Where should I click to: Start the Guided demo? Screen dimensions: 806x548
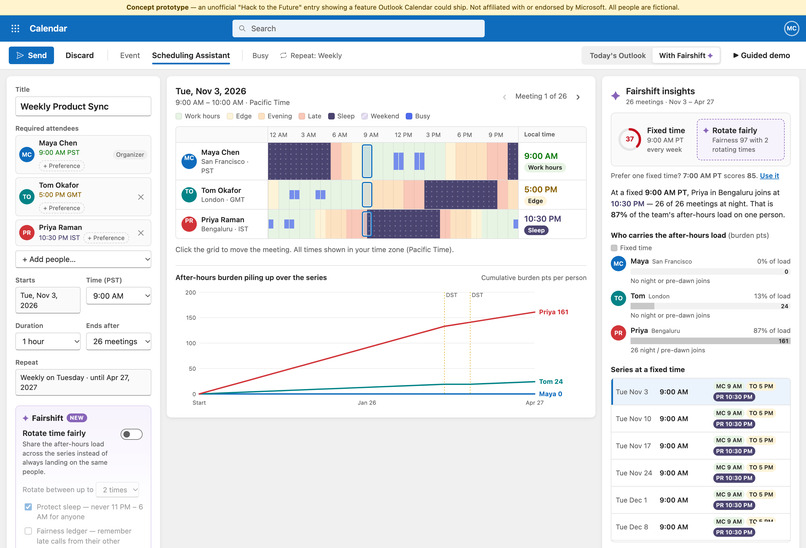[761, 56]
